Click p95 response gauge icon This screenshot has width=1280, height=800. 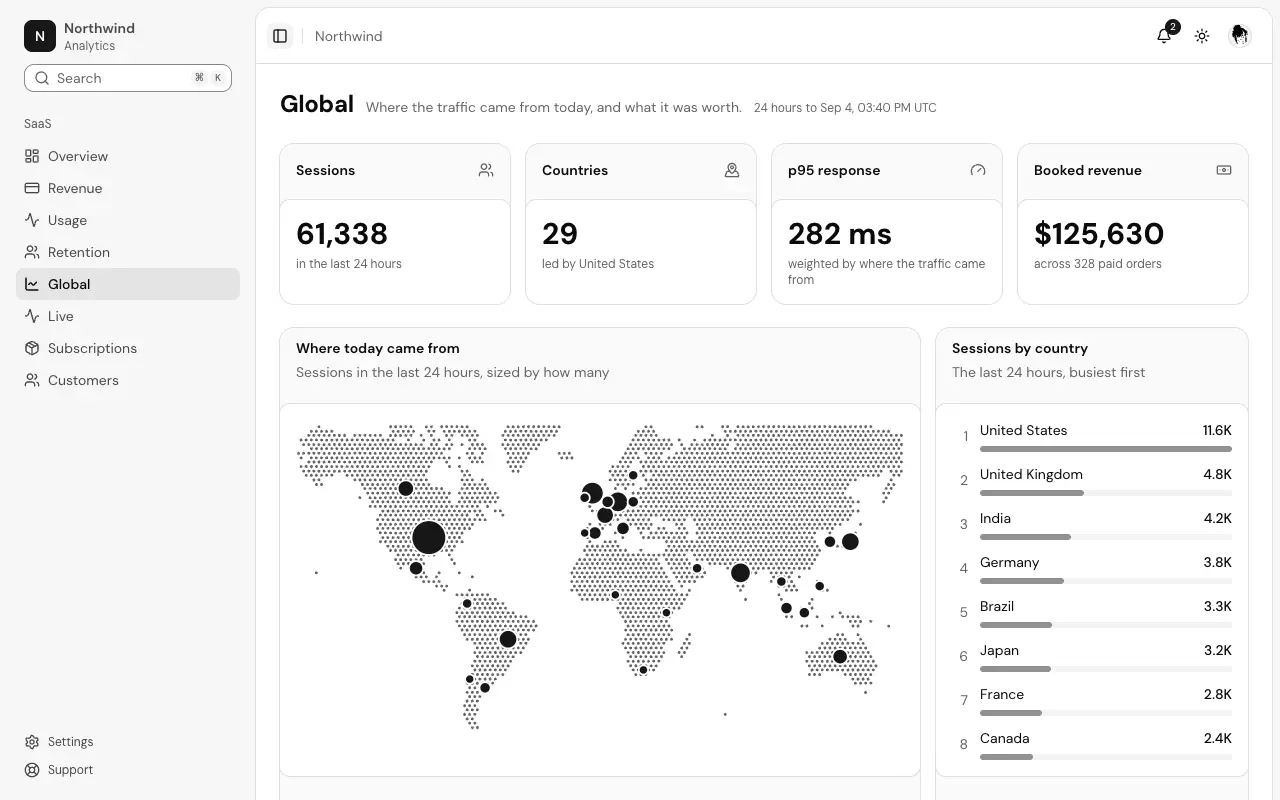[978, 170]
